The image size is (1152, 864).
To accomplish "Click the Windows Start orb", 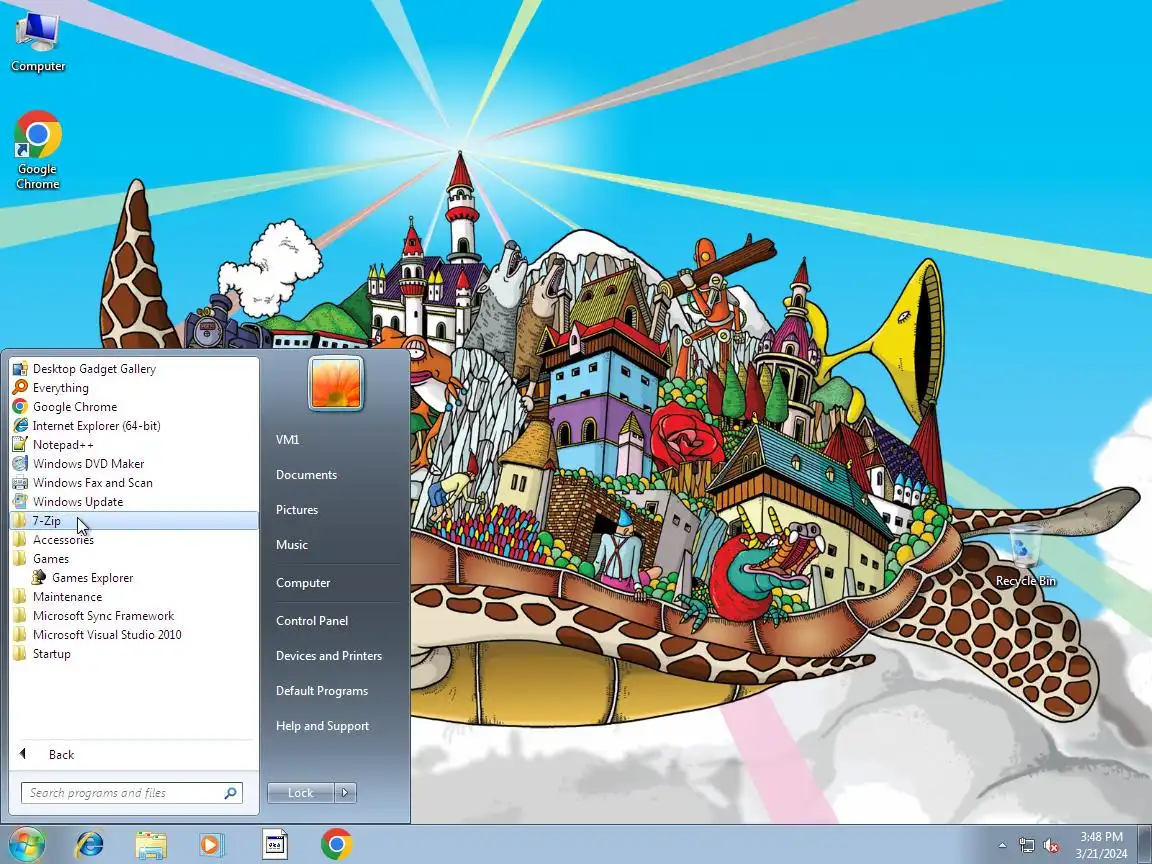I will point(27,845).
